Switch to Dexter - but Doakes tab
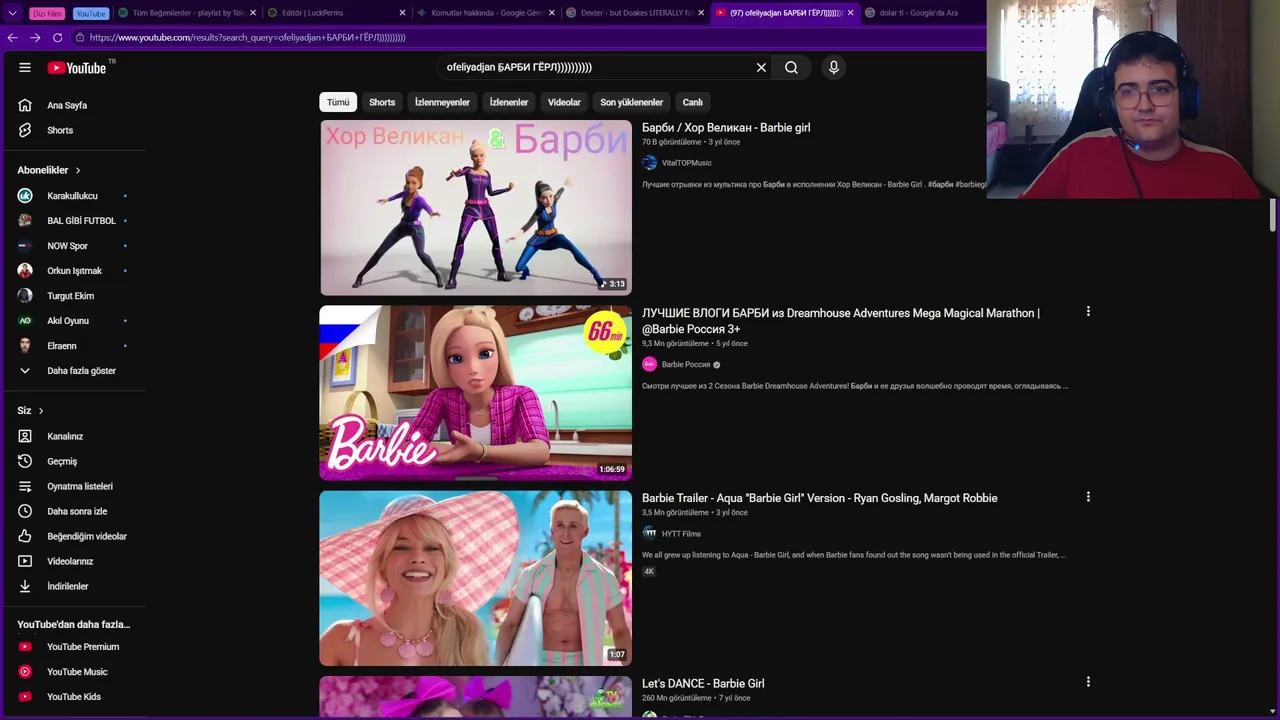The width and height of the screenshot is (1280, 720). point(635,13)
